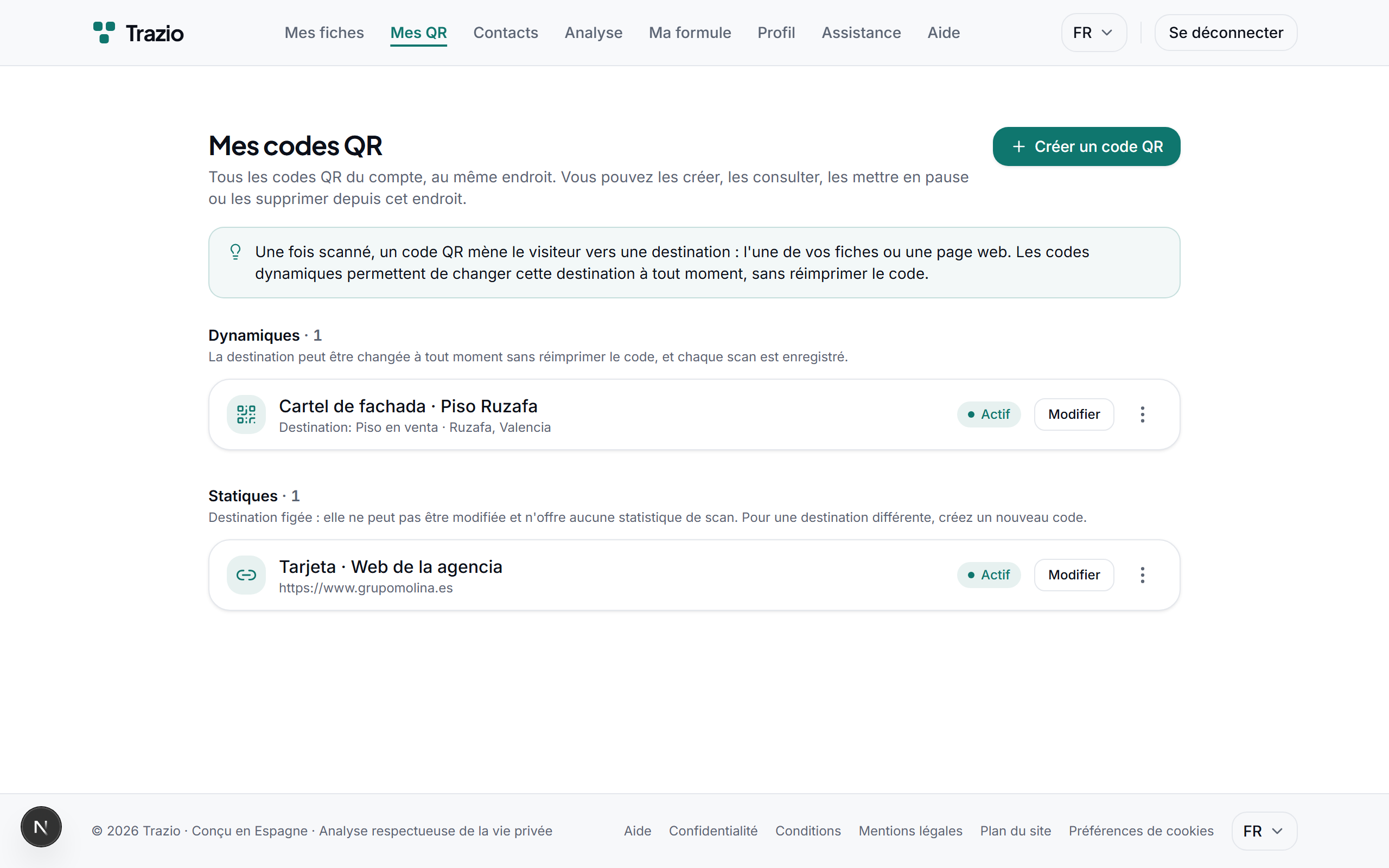Click Se déconnecter button
Viewport: 1389px width, 868px height.
[x=1226, y=33]
